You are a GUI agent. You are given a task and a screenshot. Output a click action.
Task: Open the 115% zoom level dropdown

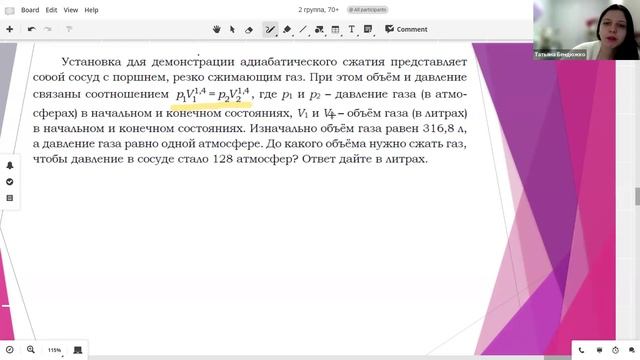(54, 350)
